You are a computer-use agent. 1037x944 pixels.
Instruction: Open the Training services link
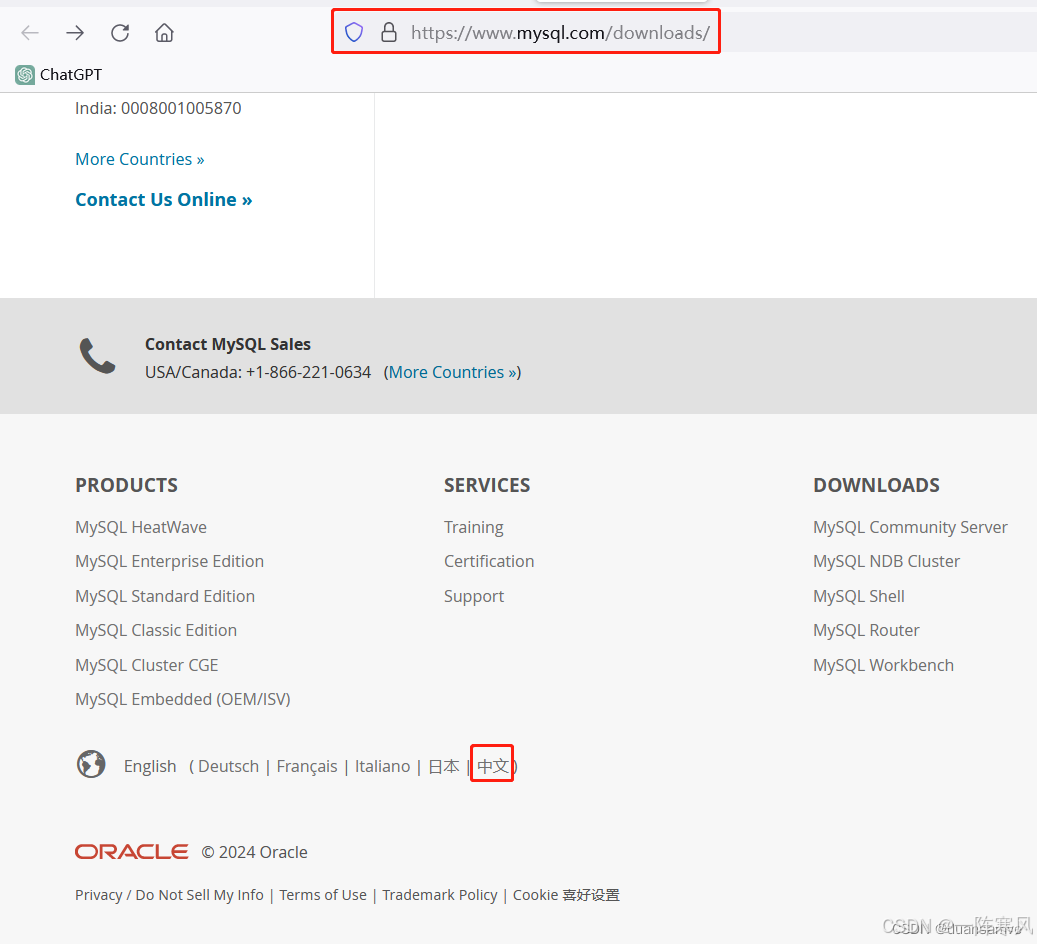[474, 527]
